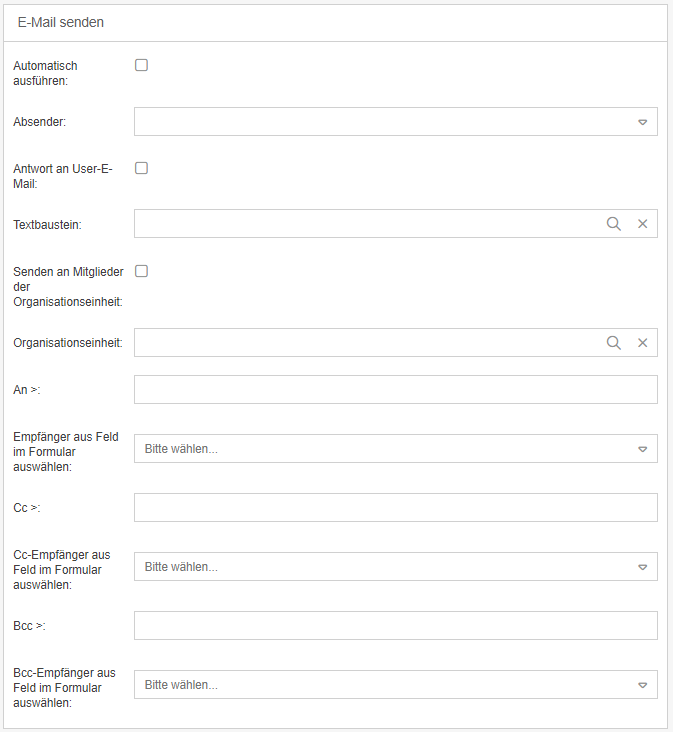Click the search icon in Textbaustein field
This screenshot has width=673, height=732.
[614, 224]
